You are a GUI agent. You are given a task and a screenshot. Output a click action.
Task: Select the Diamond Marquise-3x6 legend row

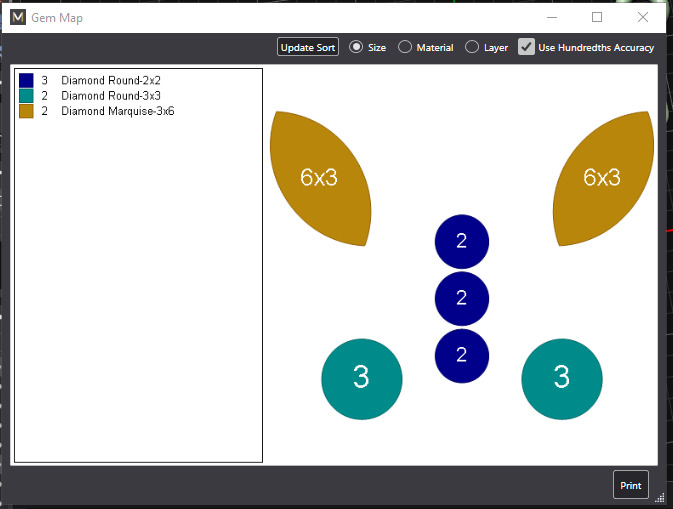[x=97, y=111]
